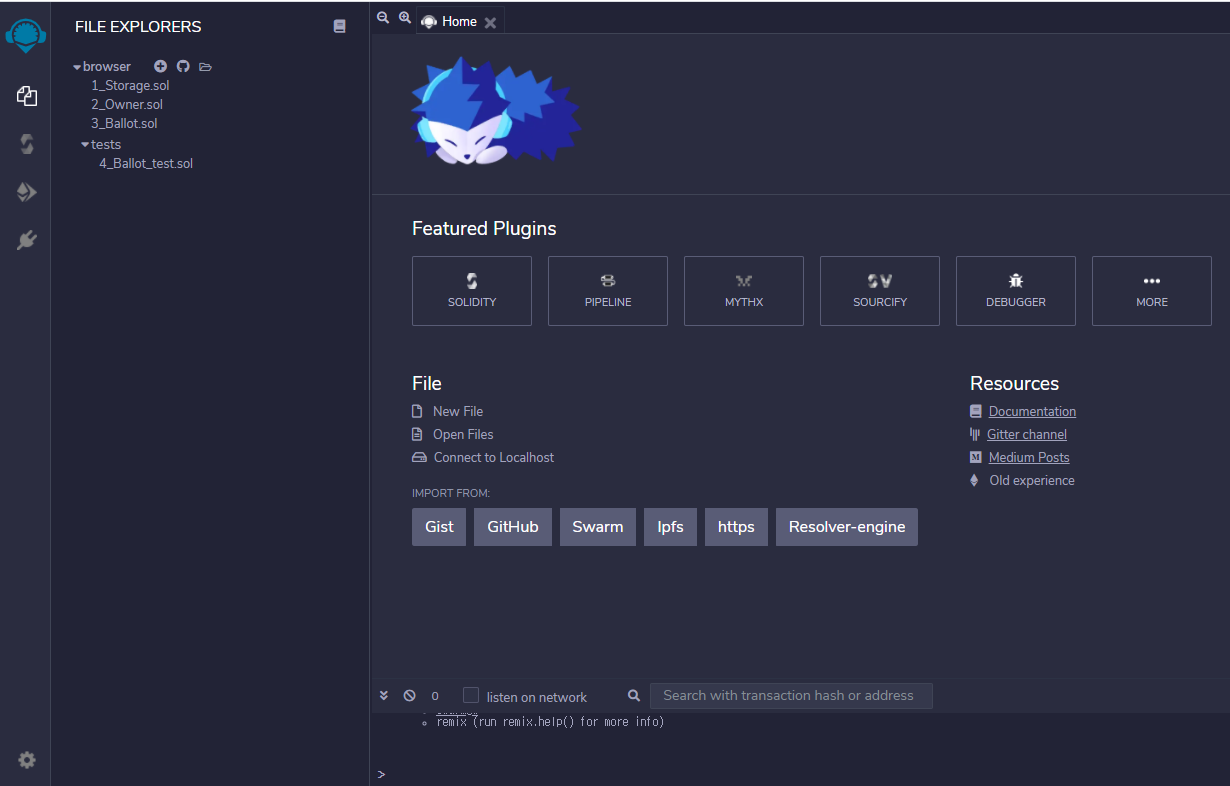Activate the Debugger featured plugin
Screen dimensions: 1230x786
click(1016, 291)
